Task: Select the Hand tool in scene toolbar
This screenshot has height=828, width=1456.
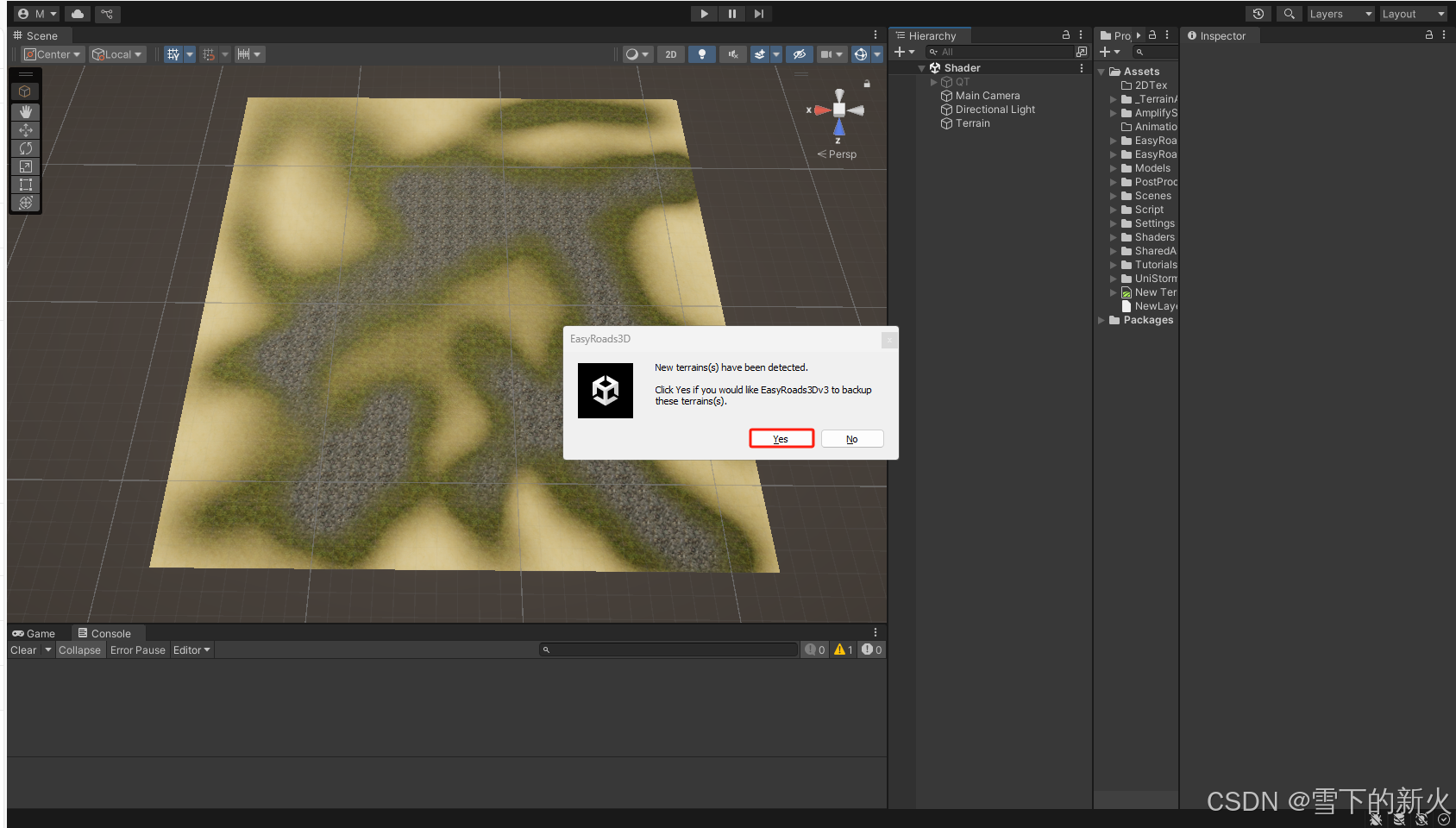Action: point(25,111)
